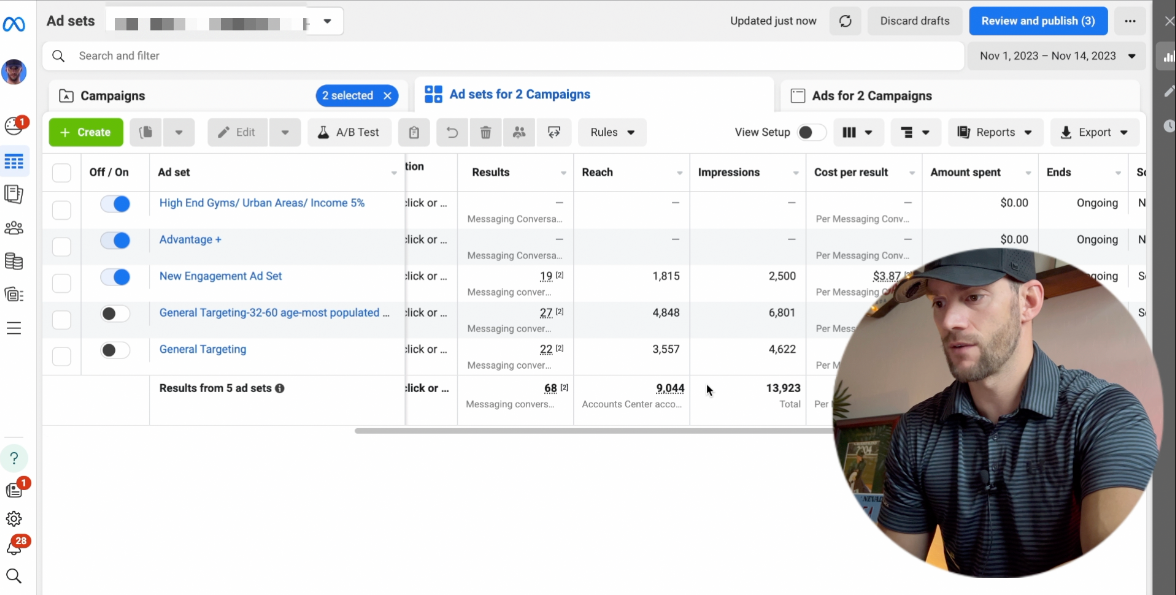This screenshot has width=1176, height=595.
Task: Click the undo arrow icon
Action: [x=452, y=132]
